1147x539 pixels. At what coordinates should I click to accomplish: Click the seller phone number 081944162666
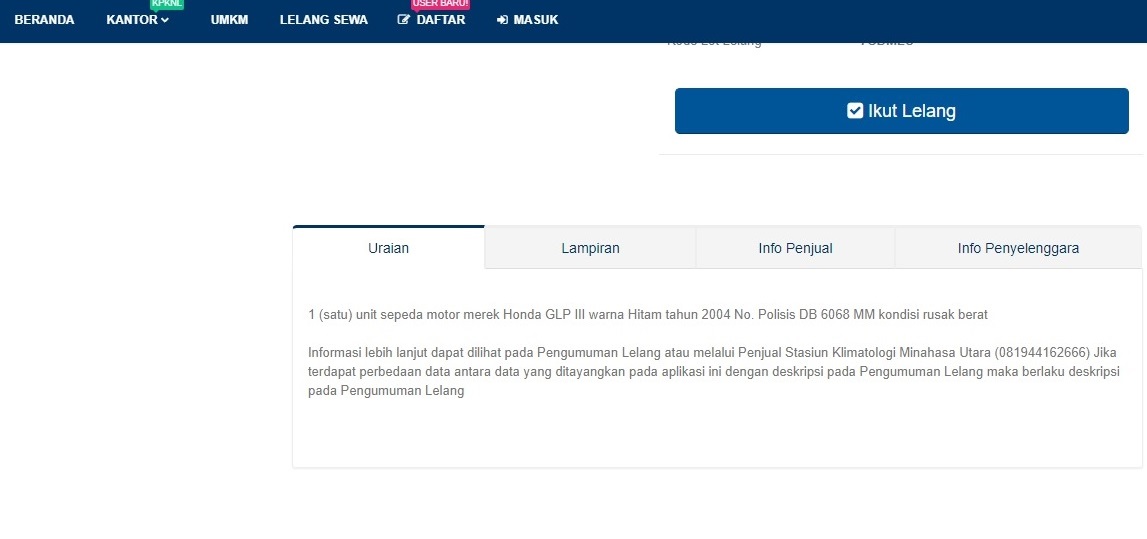coord(1041,353)
